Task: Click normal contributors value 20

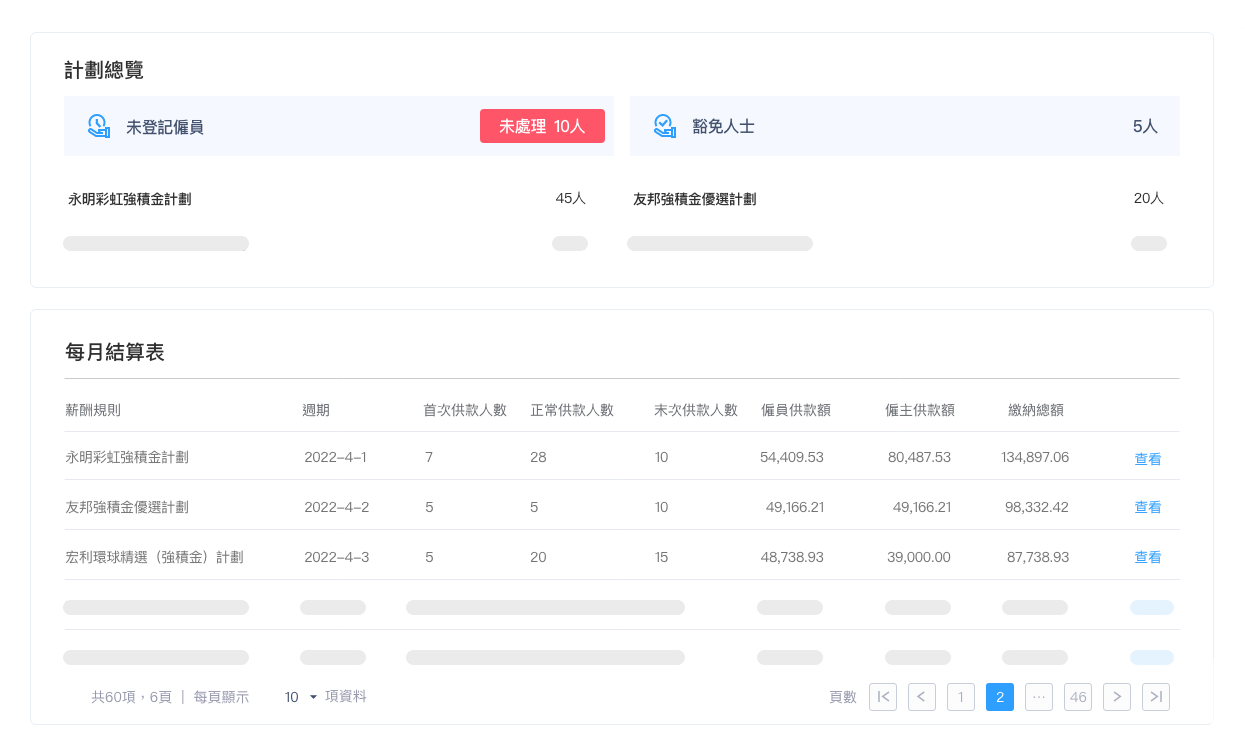Action: click(x=538, y=557)
